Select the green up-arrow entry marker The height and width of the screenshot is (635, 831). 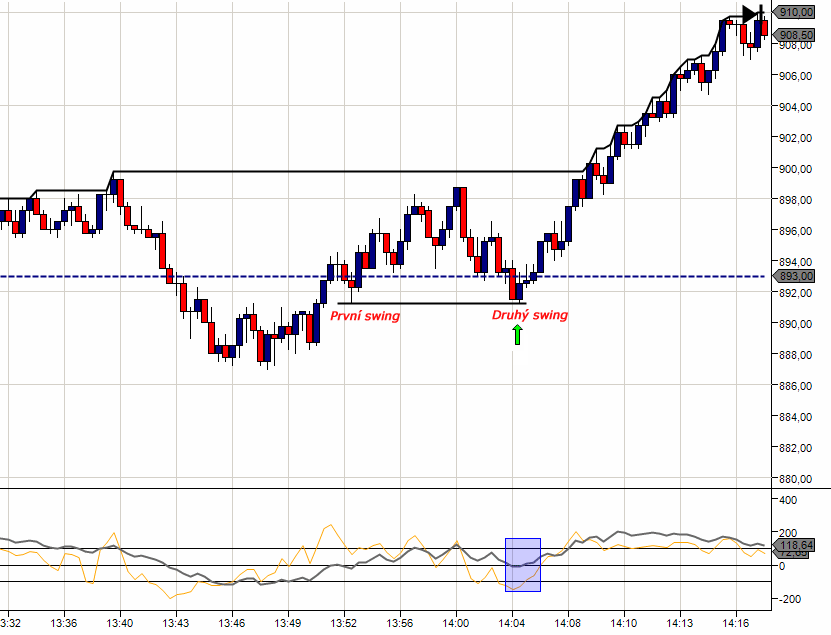517,335
